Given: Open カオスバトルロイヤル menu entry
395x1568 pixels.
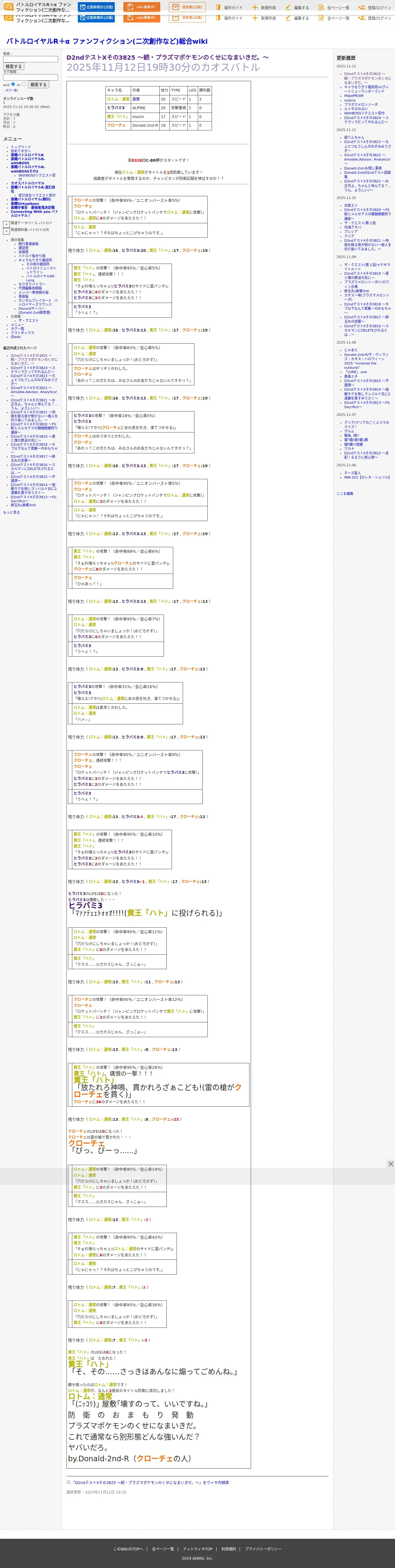Looking at the screenshot, I should (x=27, y=183).
